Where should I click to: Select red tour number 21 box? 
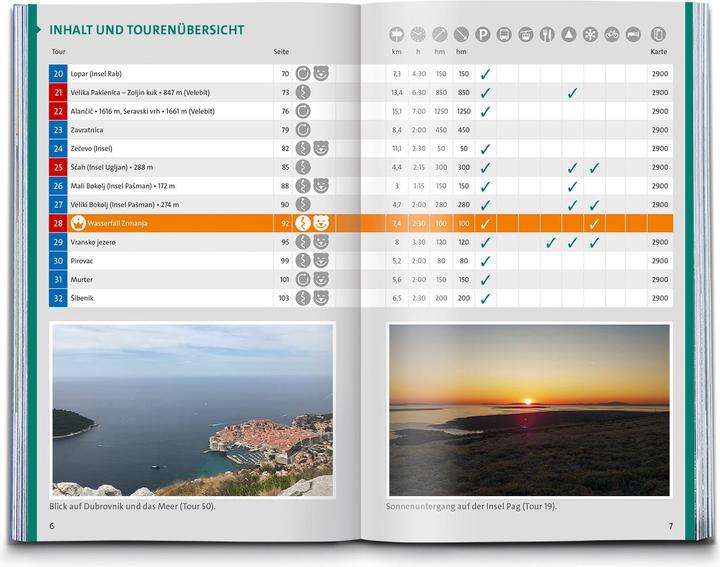pyautogui.click(x=58, y=92)
